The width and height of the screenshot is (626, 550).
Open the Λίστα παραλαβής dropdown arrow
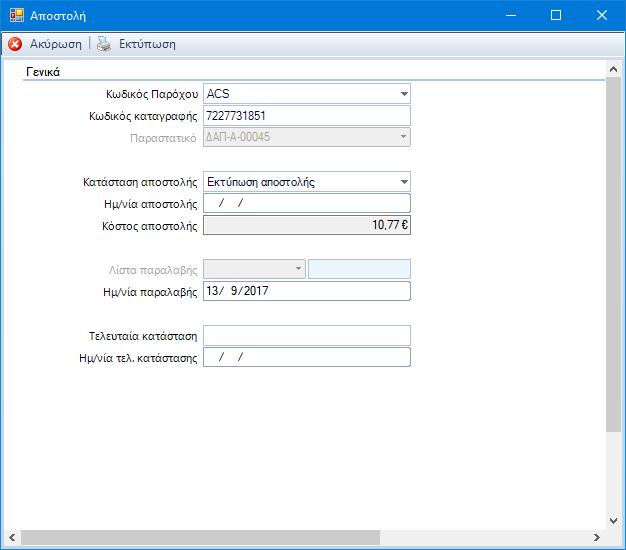298,269
